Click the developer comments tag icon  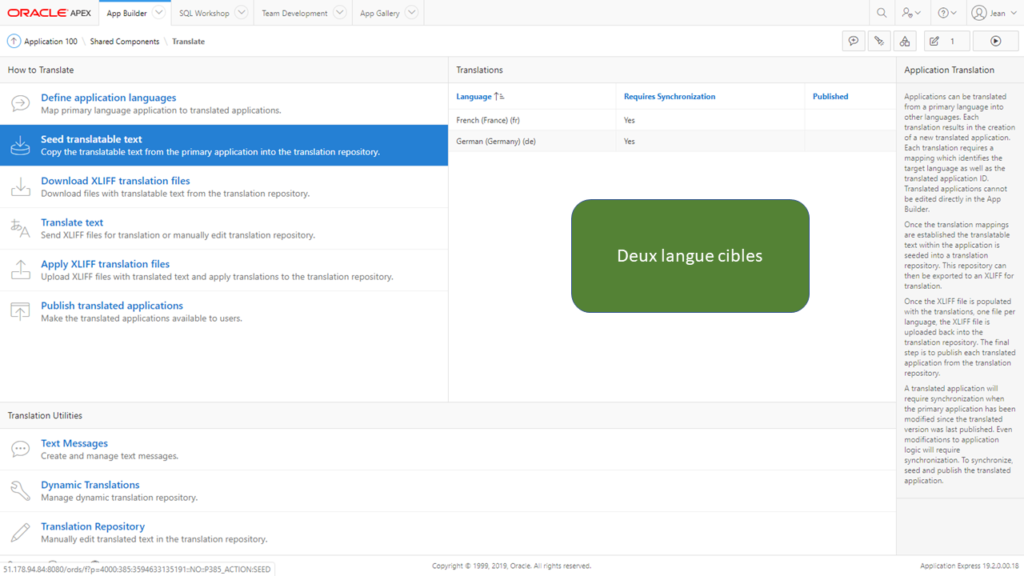tap(879, 41)
